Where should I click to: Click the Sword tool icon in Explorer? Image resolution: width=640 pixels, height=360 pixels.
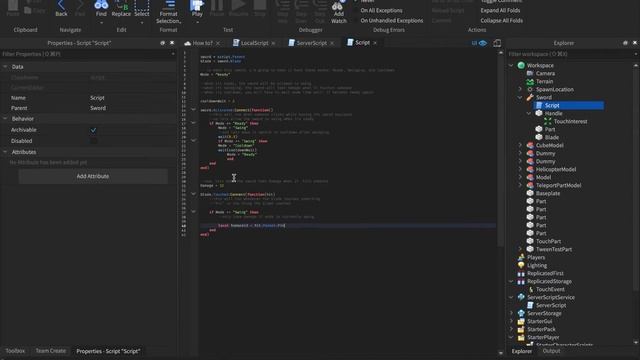pyautogui.click(x=530, y=97)
